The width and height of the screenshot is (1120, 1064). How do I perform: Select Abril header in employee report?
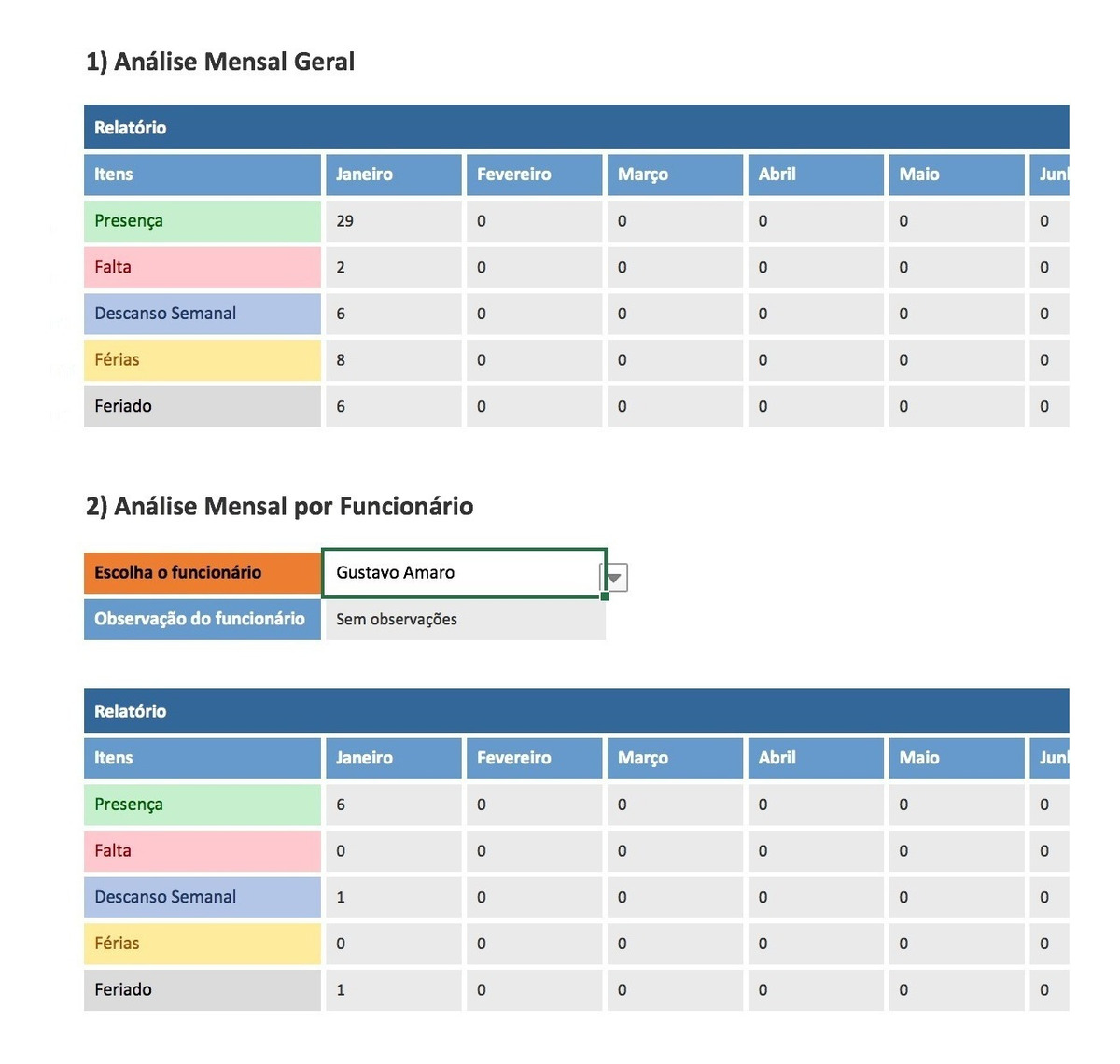(816, 758)
